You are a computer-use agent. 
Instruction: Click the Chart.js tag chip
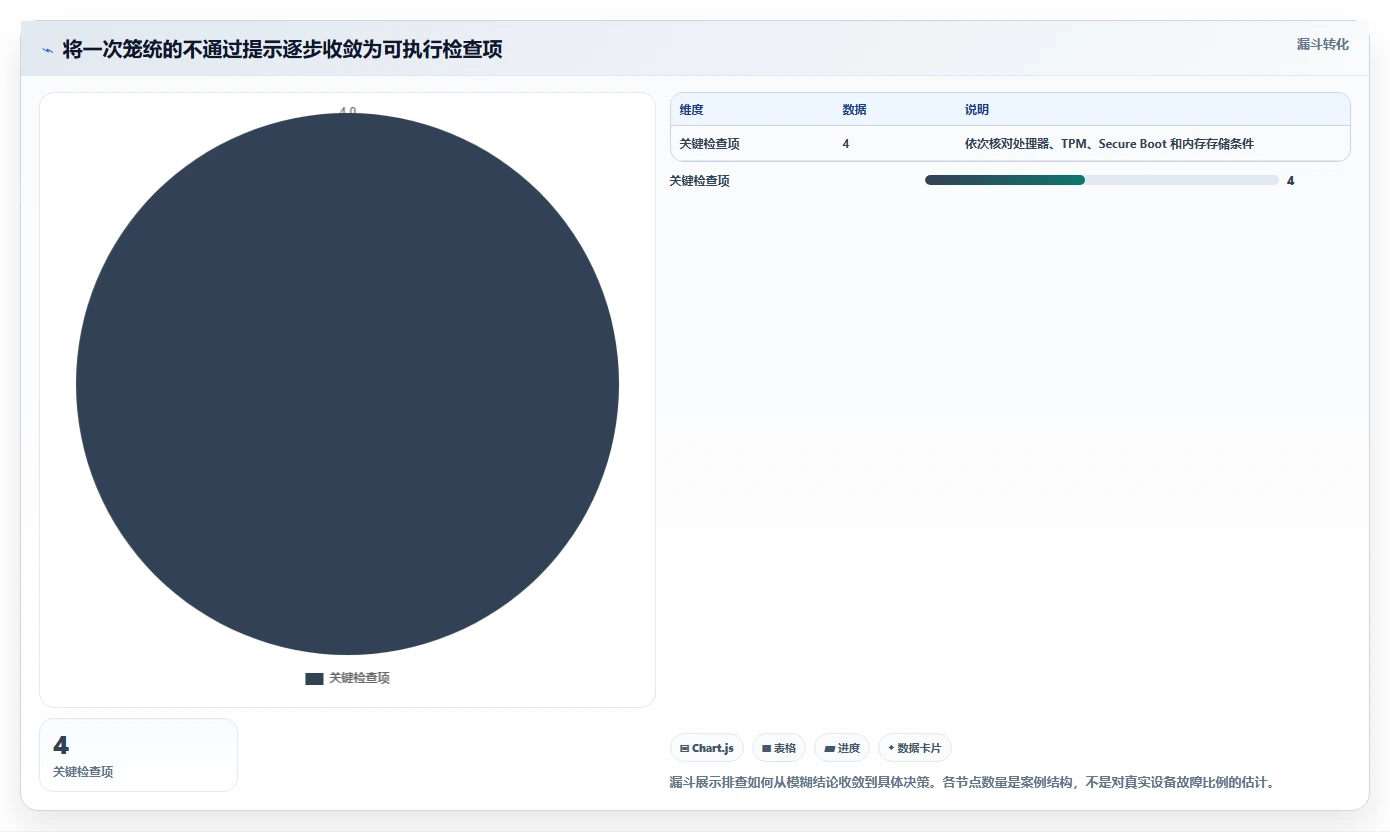(707, 748)
